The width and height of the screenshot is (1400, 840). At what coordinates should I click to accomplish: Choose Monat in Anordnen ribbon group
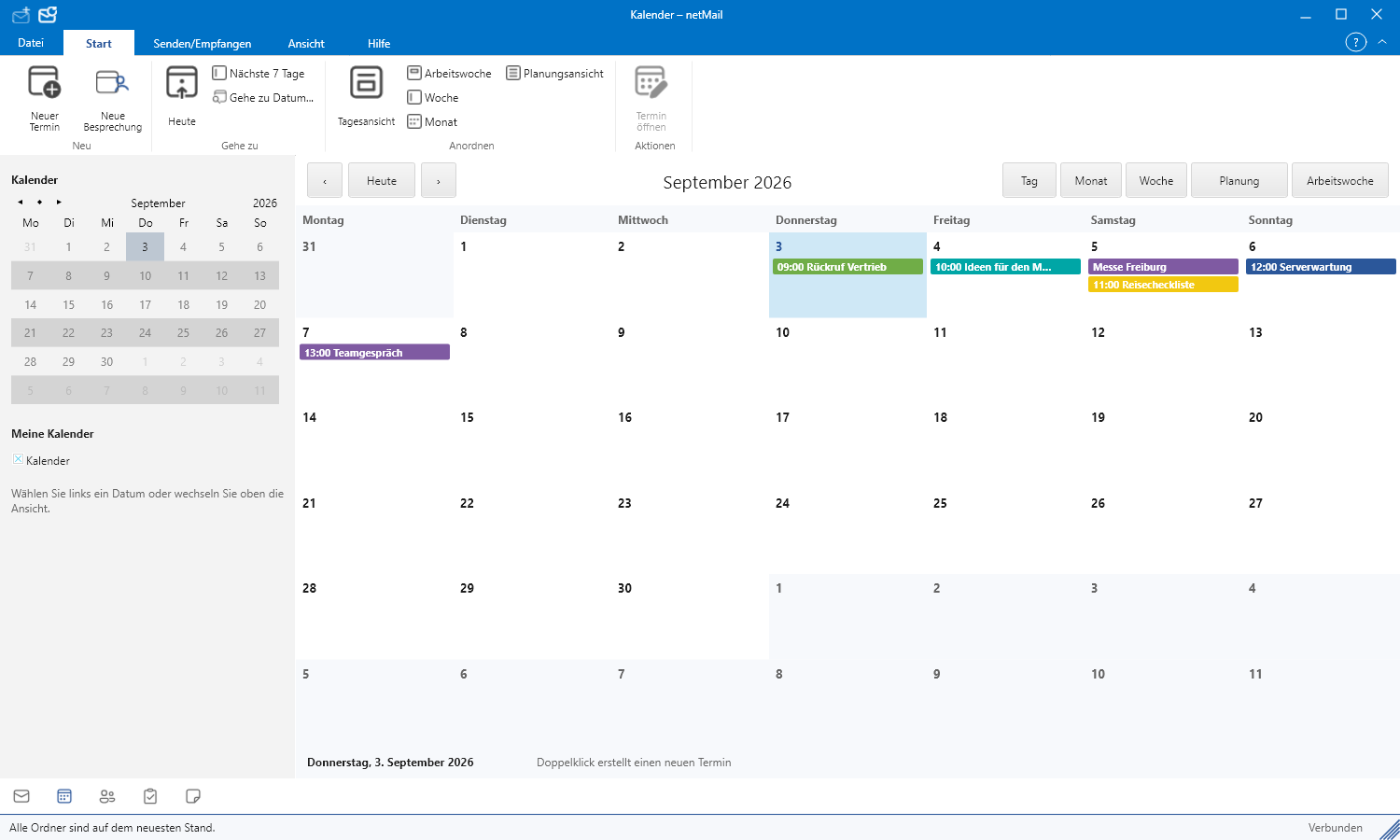pos(432,121)
